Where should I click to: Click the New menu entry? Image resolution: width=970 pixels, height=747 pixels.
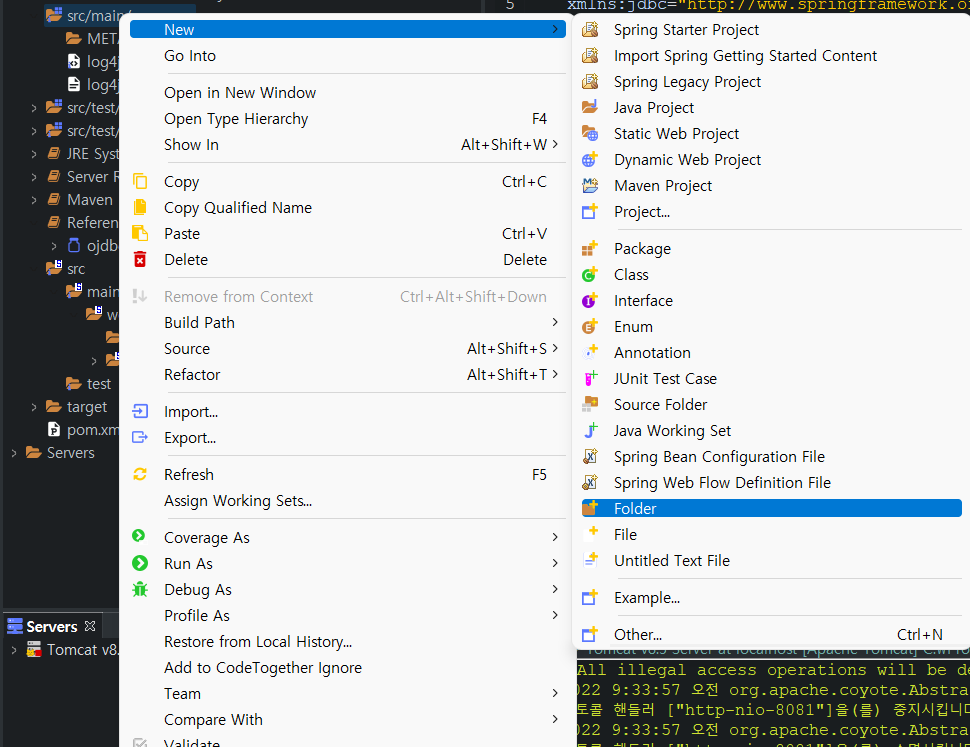pyautogui.click(x=348, y=29)
